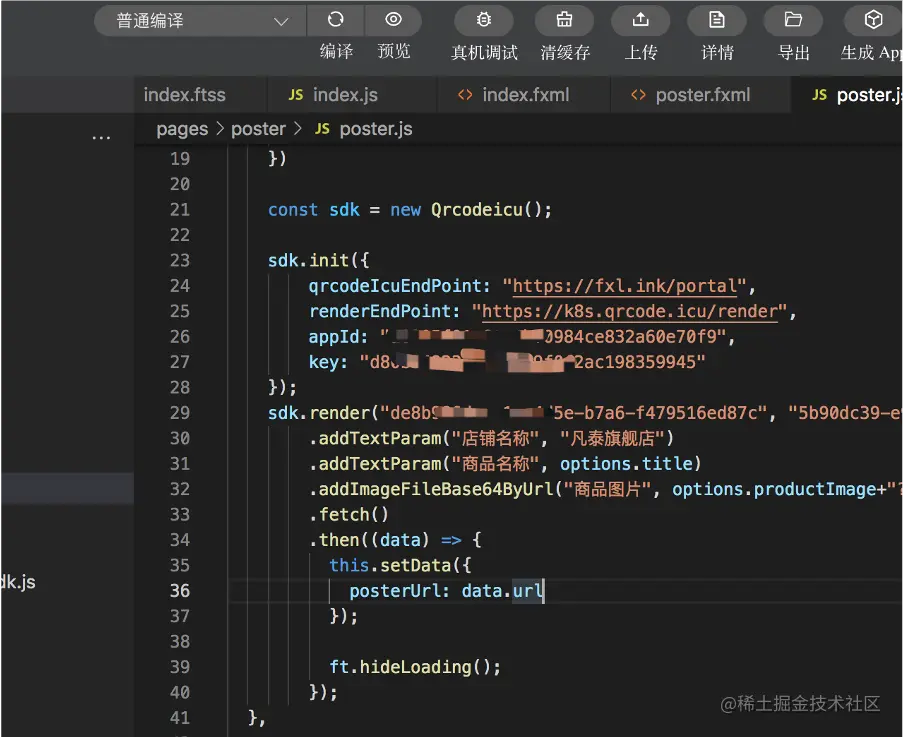Switch to the index.fxml tab

525,95
